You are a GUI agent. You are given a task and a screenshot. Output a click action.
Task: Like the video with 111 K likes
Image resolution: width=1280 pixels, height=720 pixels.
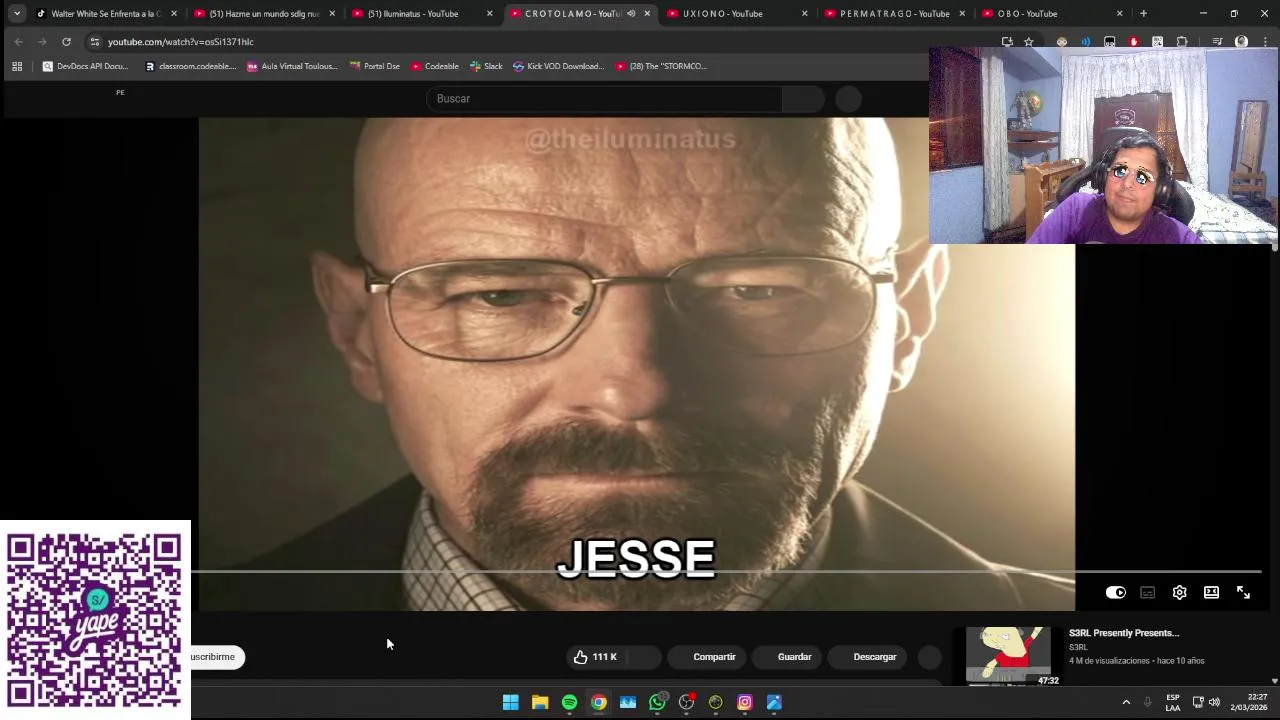click(x=595, y=657)
